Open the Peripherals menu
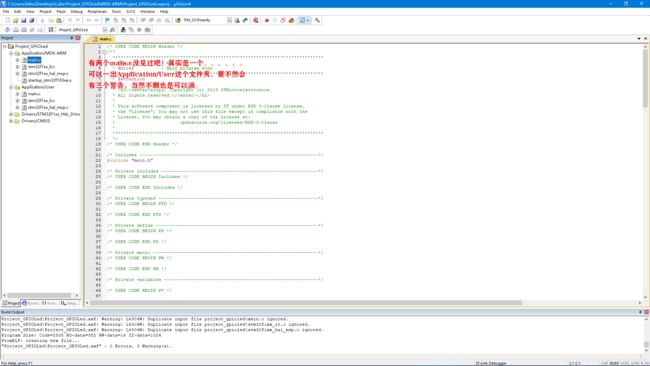650x366 pixels. coord(97,12)
